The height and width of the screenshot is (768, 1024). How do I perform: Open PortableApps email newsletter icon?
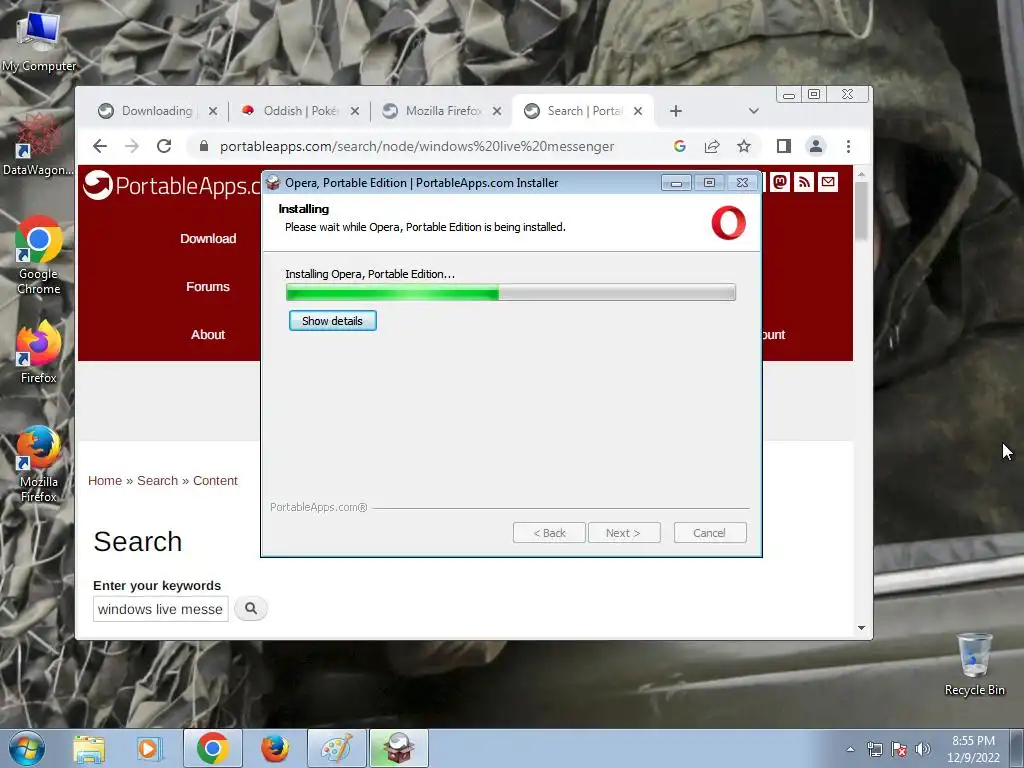coord(828,182)
